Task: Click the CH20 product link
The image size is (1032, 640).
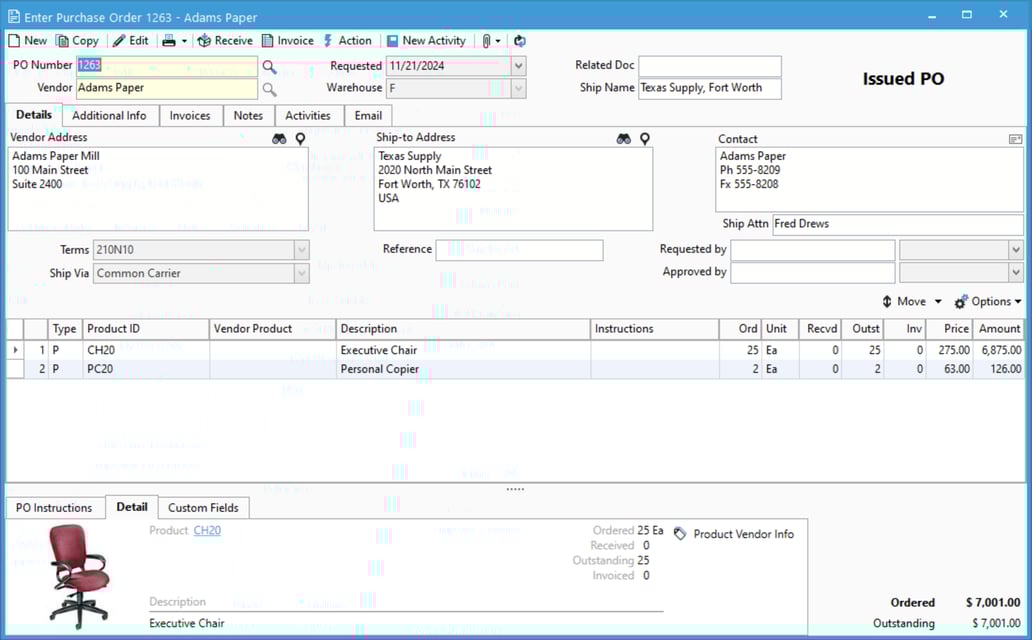Action: 207,530
